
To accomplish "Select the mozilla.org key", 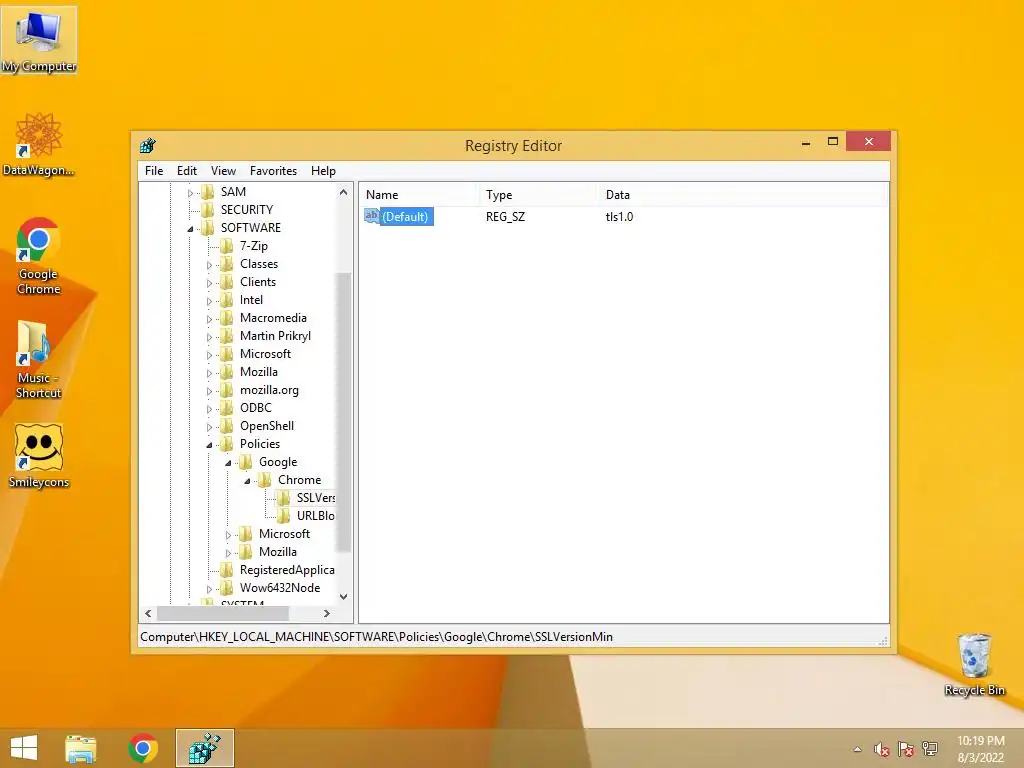I will pyautogui.click(x=269, y=390).
